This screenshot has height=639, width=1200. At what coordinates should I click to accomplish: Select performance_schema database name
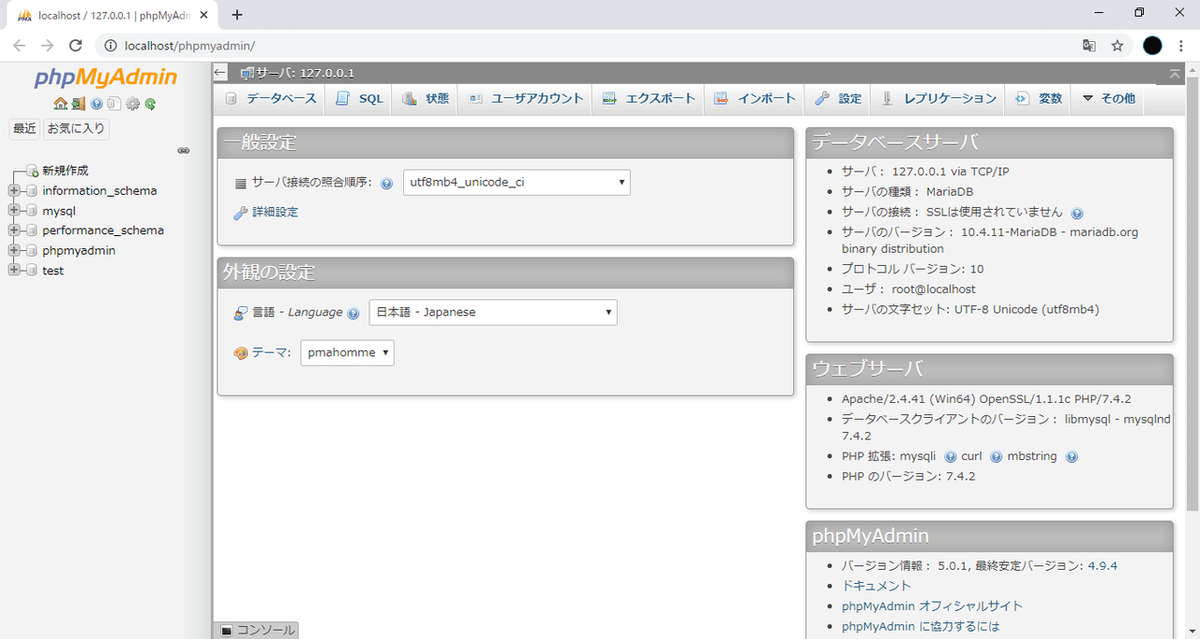[x=103, y=230]
